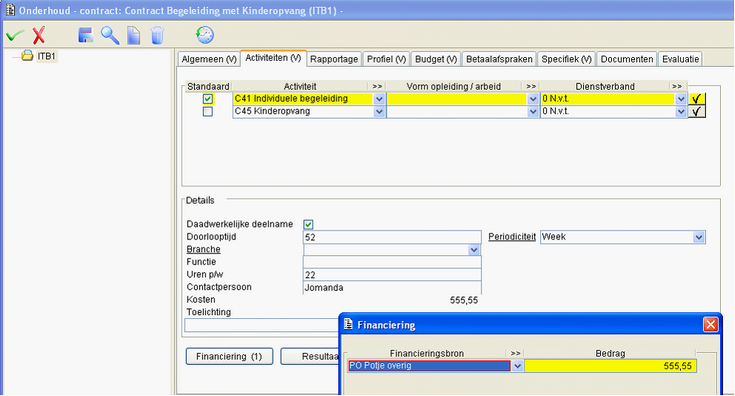Viewport: 735px width, 396px height.
Task: Click >> button next to Financieringsbron header
Action: (516, 353)
